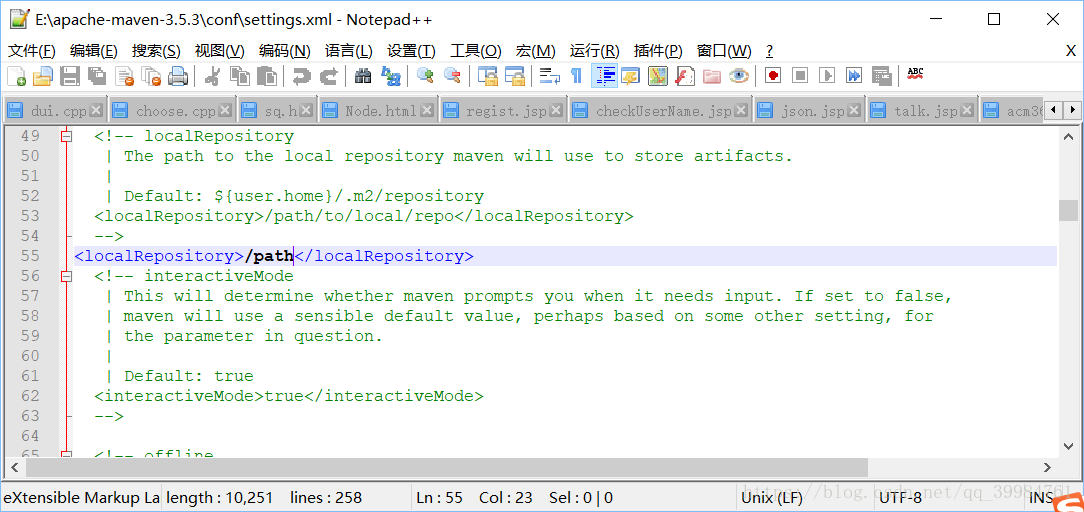Open the 插件(P) menu
Viewport: 1084px width, 512px height.
point(658,50)
